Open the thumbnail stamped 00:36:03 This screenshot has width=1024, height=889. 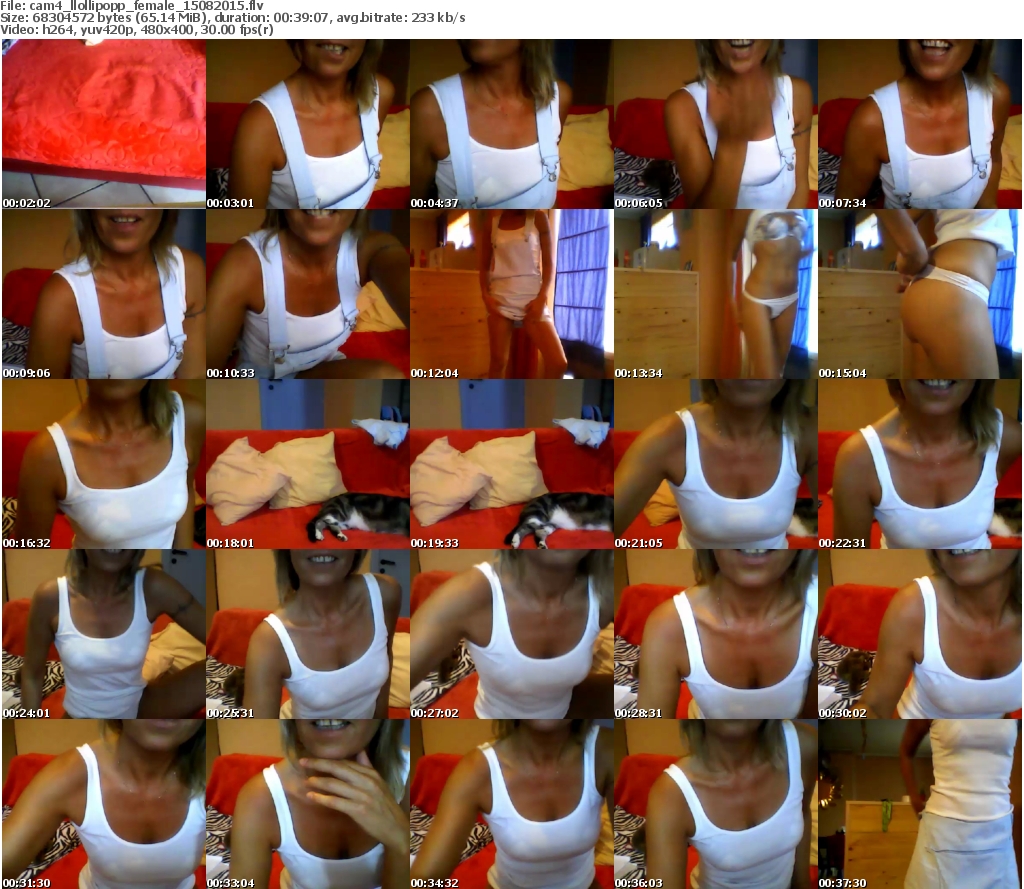pos(716,804)
